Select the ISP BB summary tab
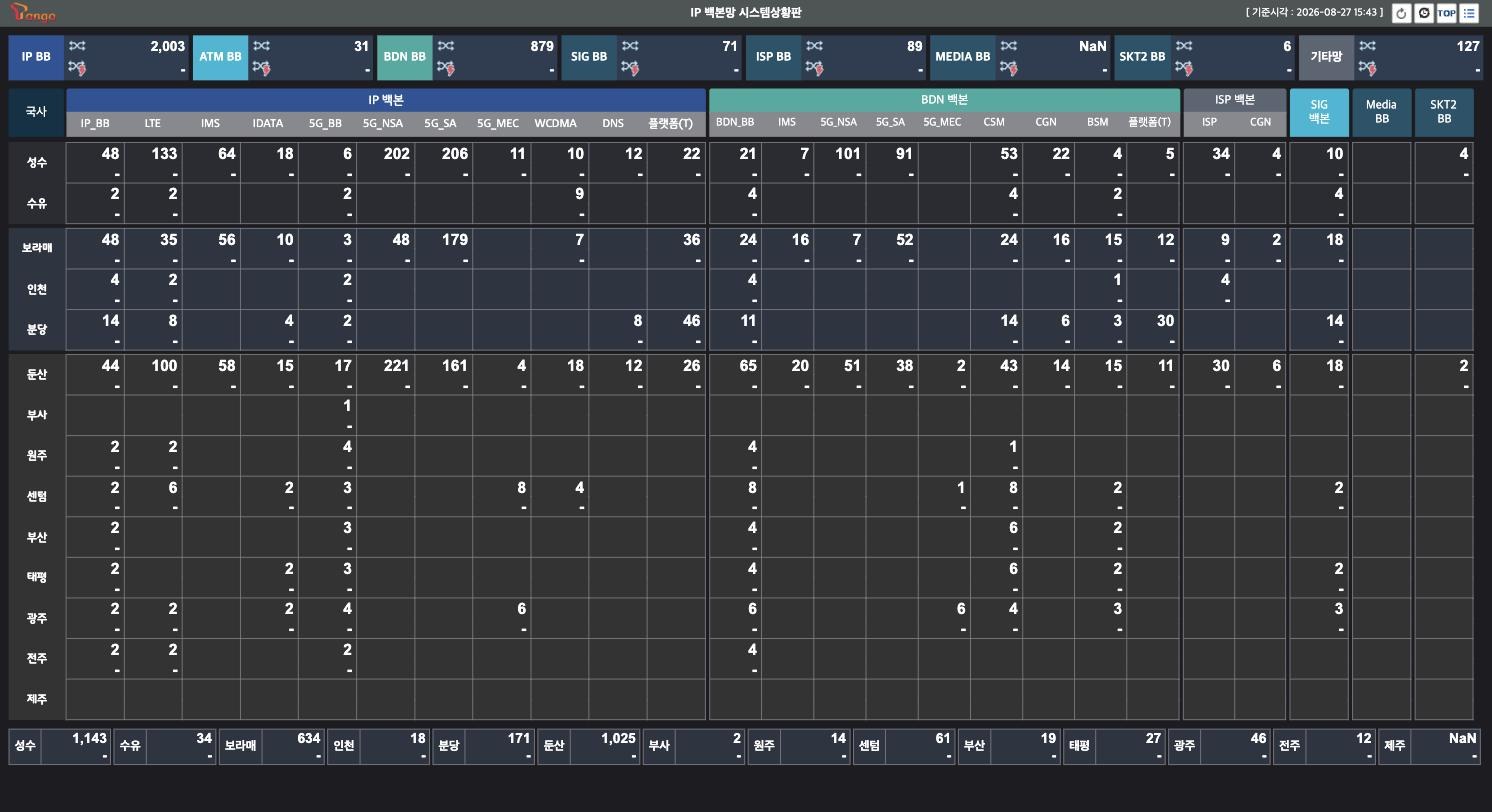 [x=774, y=57]
